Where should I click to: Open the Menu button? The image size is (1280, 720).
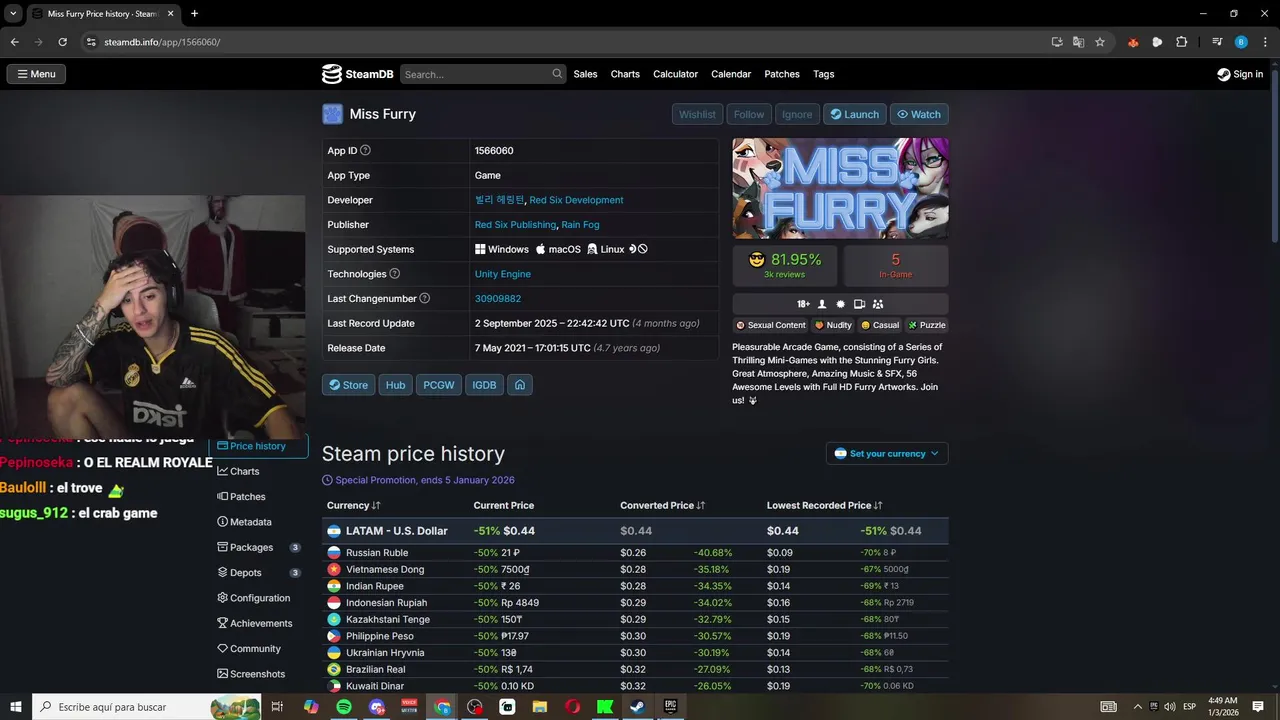(x=35, y=74)
